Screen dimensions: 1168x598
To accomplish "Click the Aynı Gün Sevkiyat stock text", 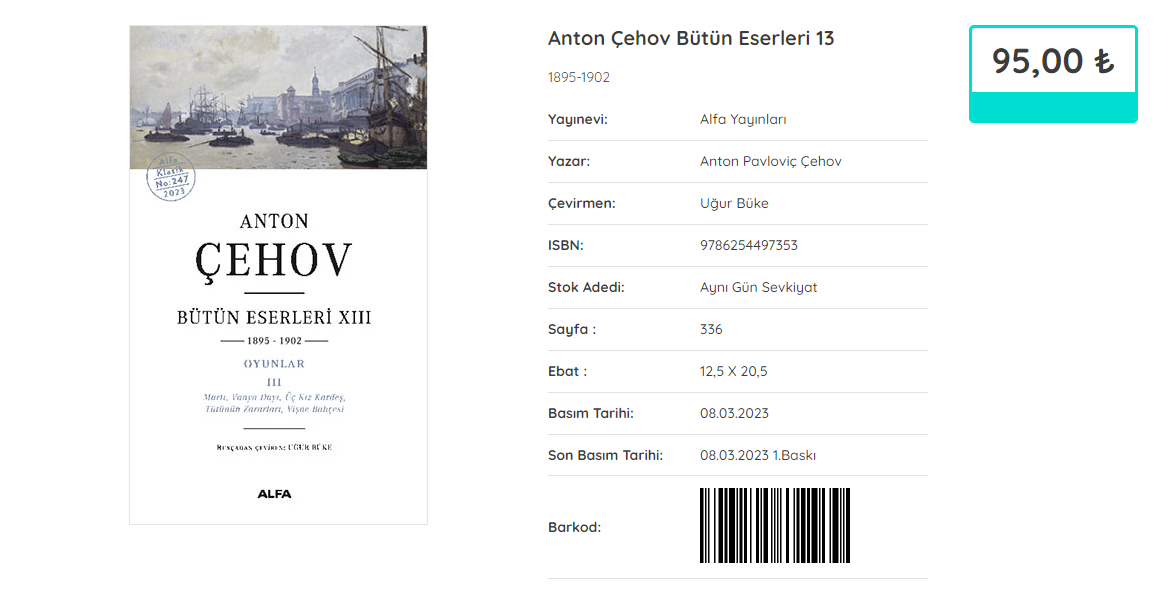I will point(758,288).
